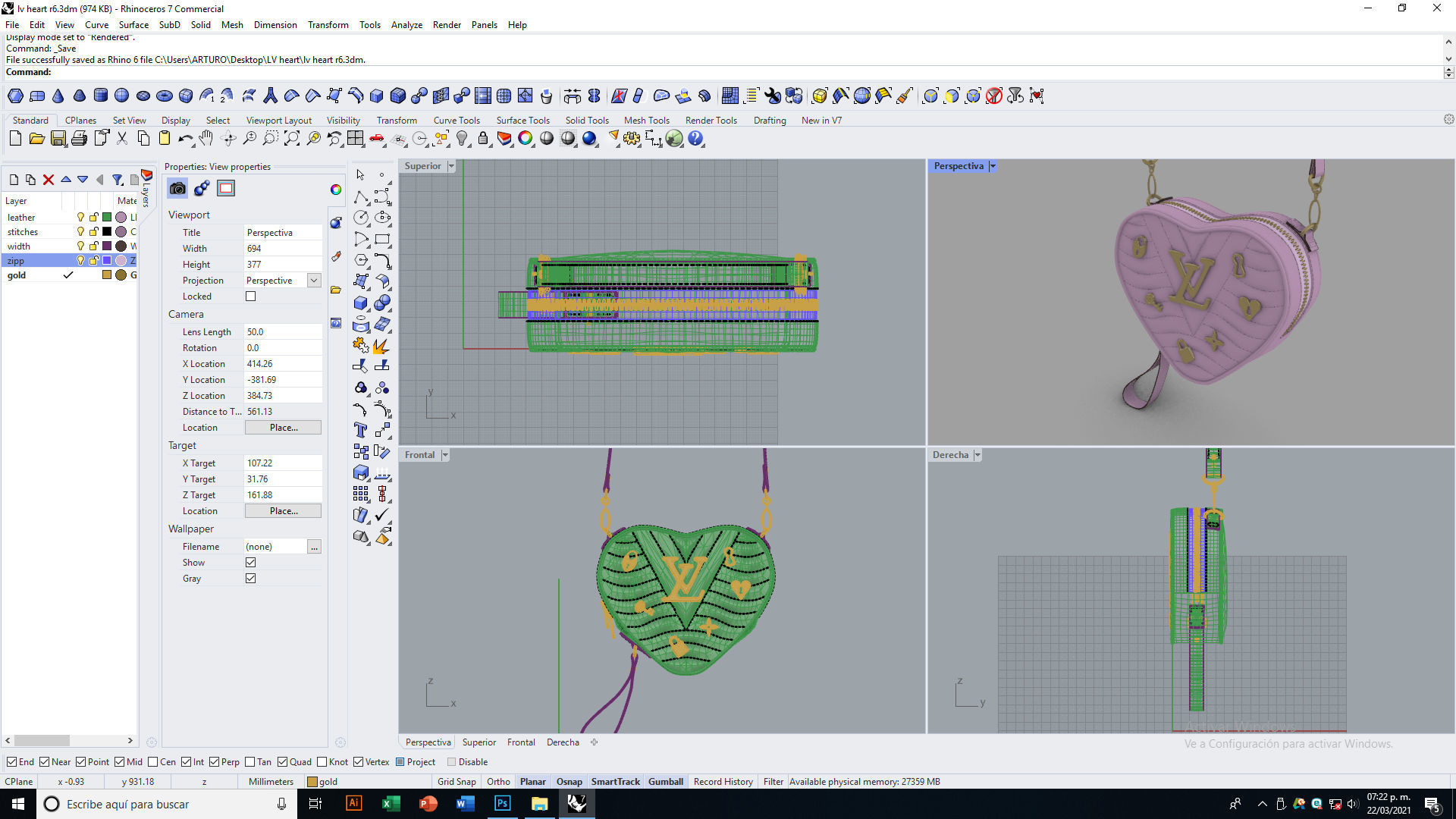Click Place button for Camera location
The height and width of the screenshot is (819, 1456).
point(283,428)
